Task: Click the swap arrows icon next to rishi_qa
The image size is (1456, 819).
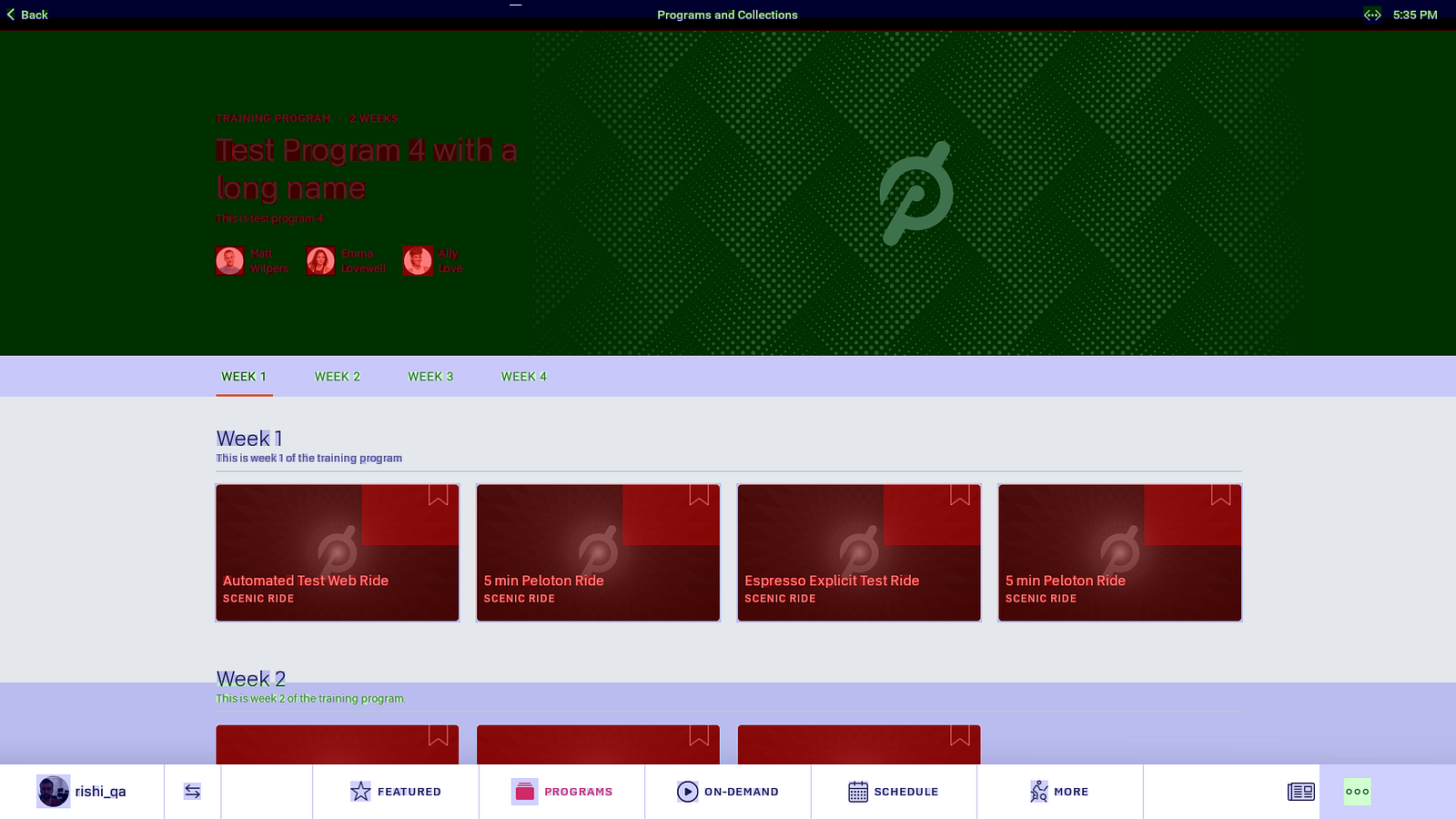Action: [x=192, y=792]
